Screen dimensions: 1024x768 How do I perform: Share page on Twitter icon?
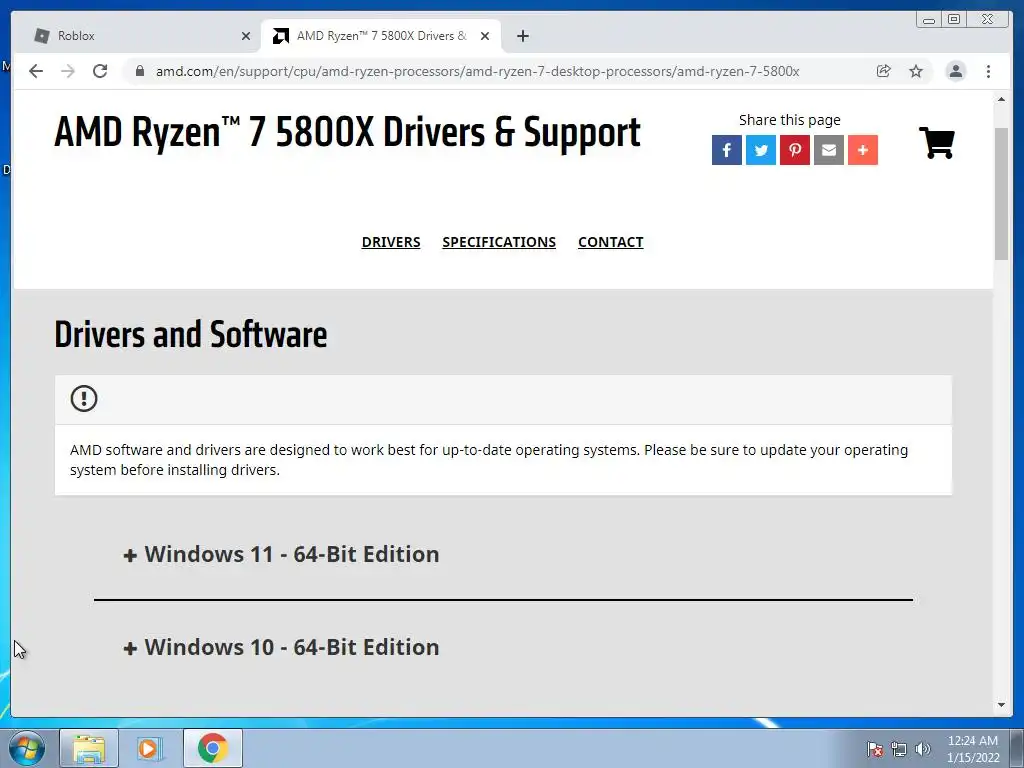click(x=761, y=150)
